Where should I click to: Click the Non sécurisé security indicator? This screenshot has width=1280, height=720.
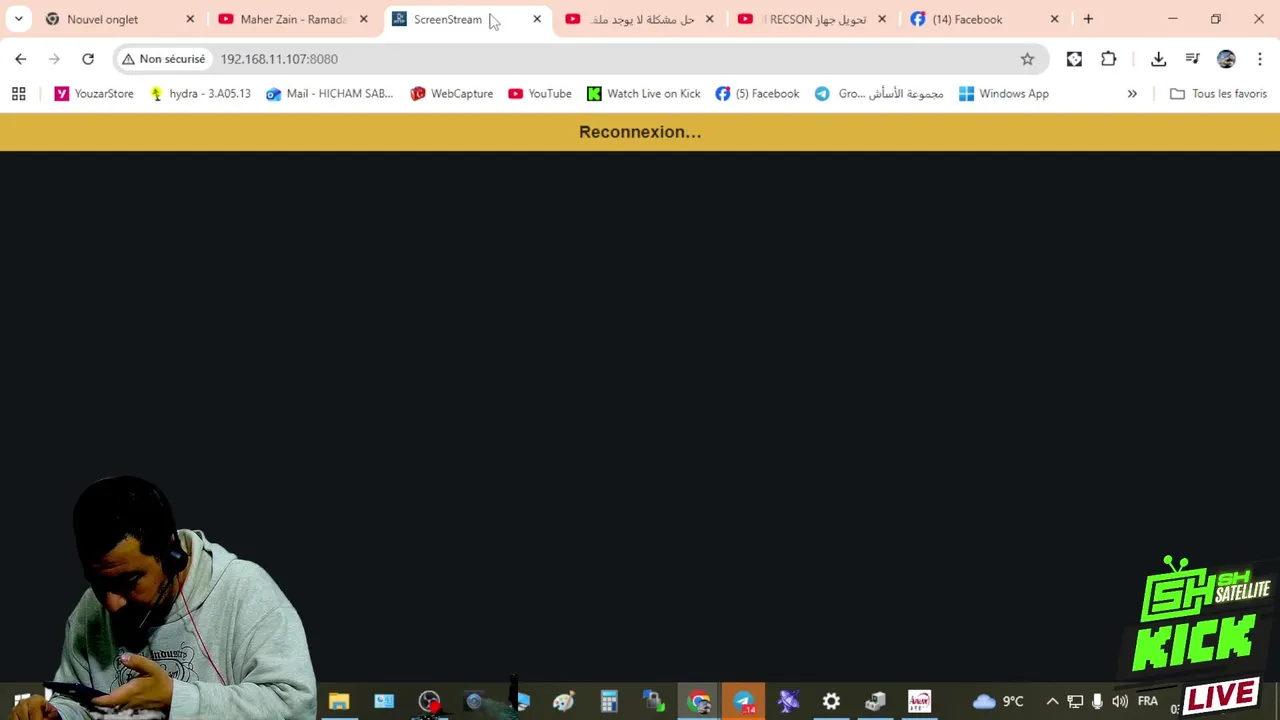[x=163, y=59]
